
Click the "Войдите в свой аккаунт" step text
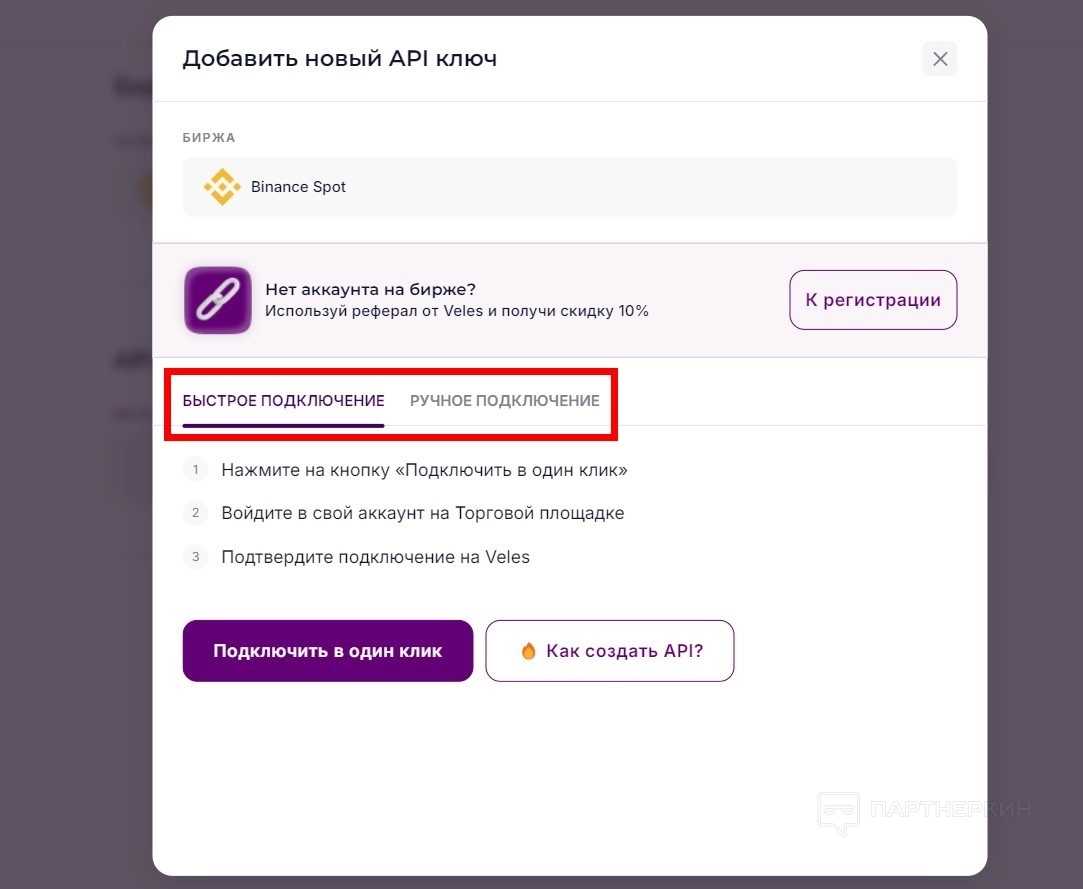tap(422, 513)
